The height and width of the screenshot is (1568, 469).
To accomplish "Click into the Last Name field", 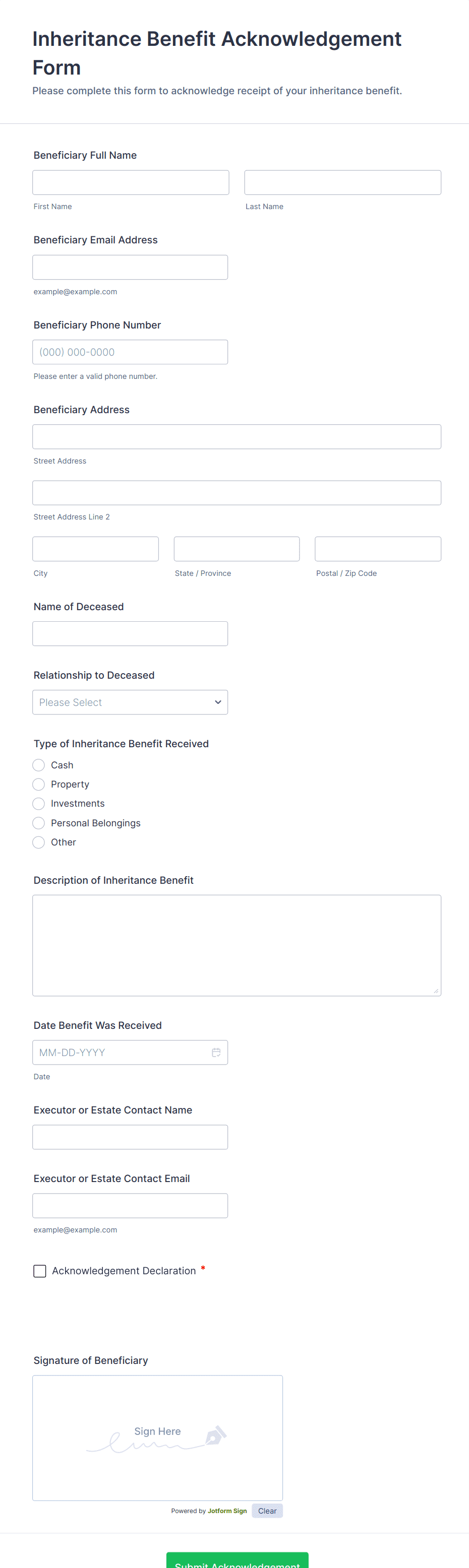I will [x=342, y=182].
